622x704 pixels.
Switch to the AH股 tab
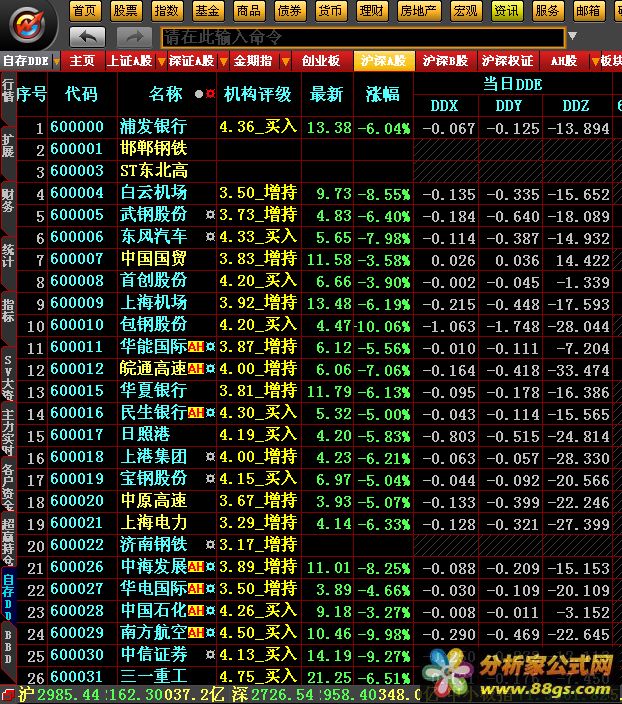click(564, 61)
